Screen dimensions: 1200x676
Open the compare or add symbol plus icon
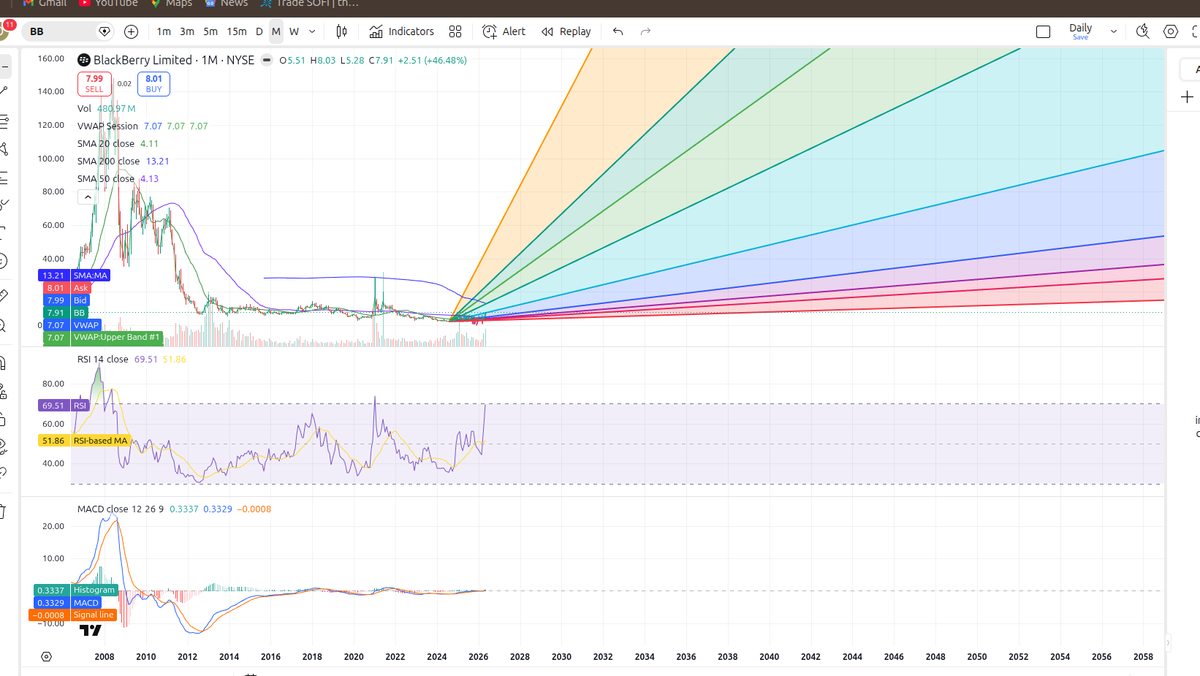131,32
